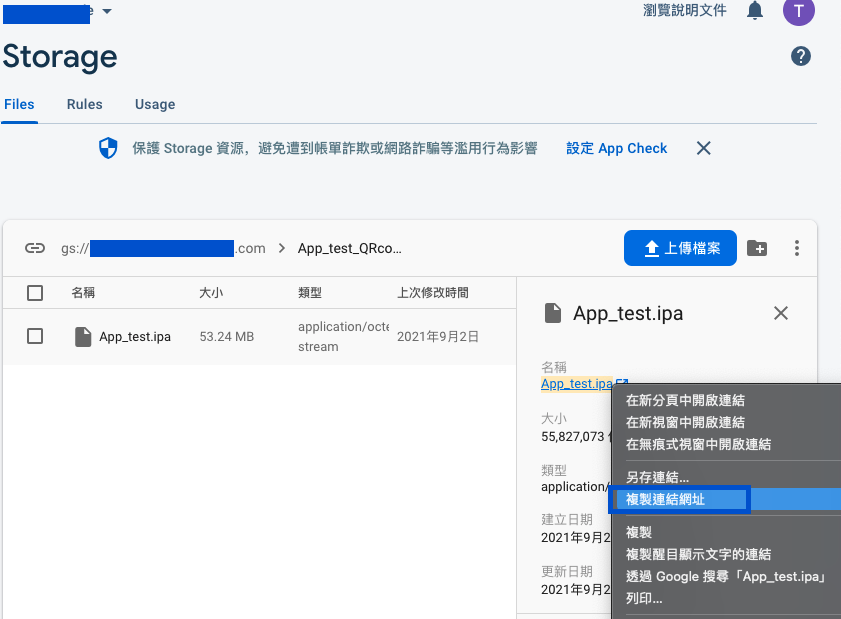Click the external link icon next to App_test.ipa link
841x619 pixels.
[622, 384]
